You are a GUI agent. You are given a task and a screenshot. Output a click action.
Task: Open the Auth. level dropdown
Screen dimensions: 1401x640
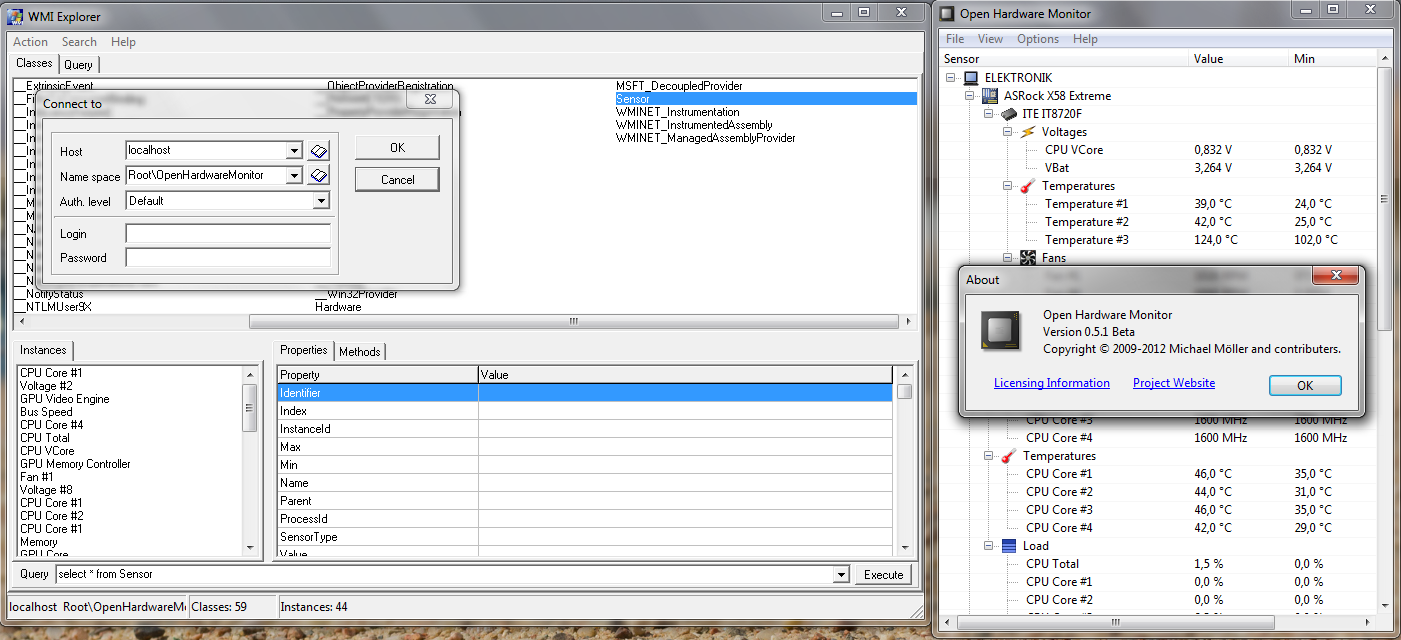click(320, 201)
